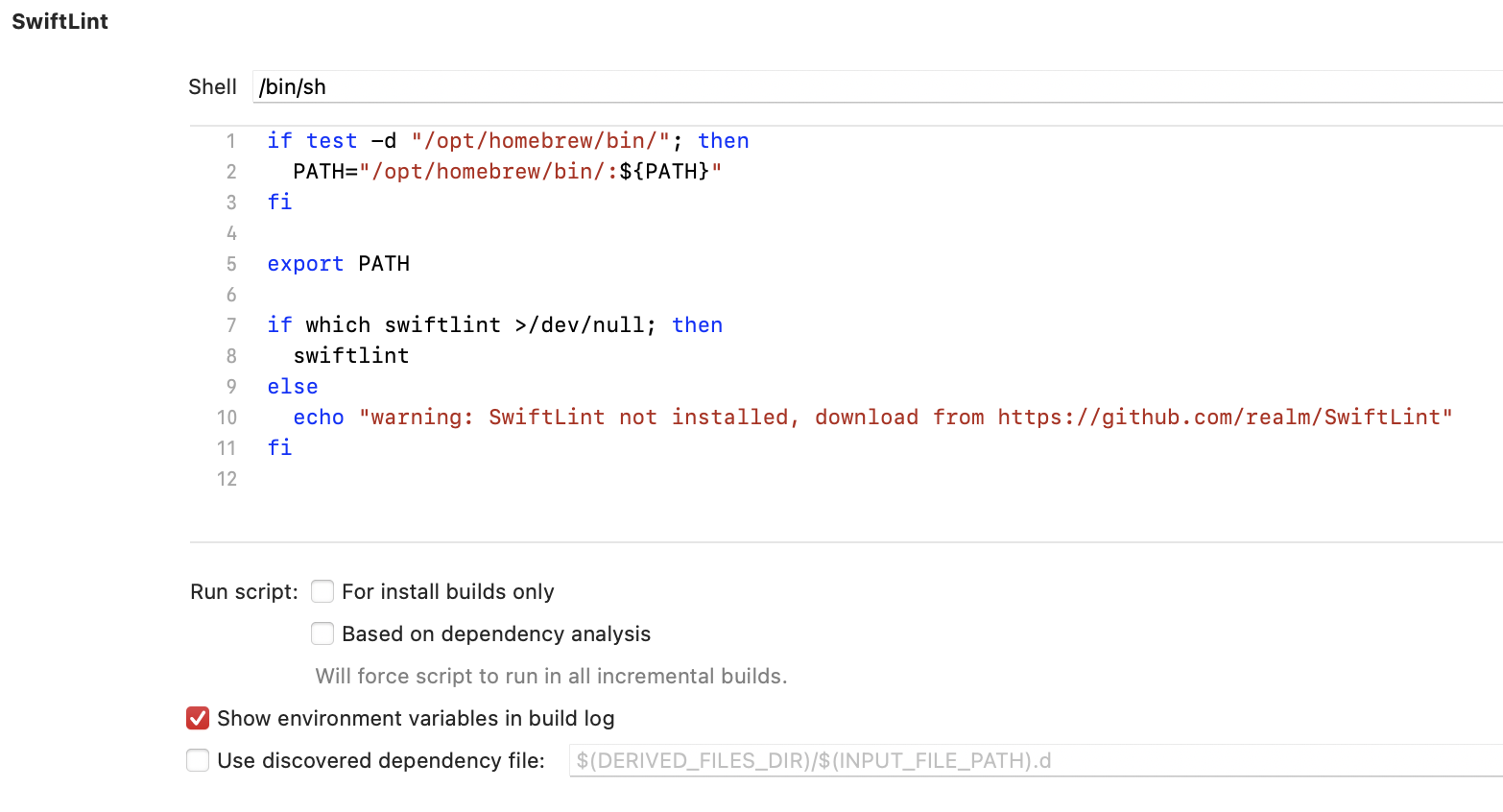
Task: Click the SwiftLint phase title
Action: pos(60,21)
